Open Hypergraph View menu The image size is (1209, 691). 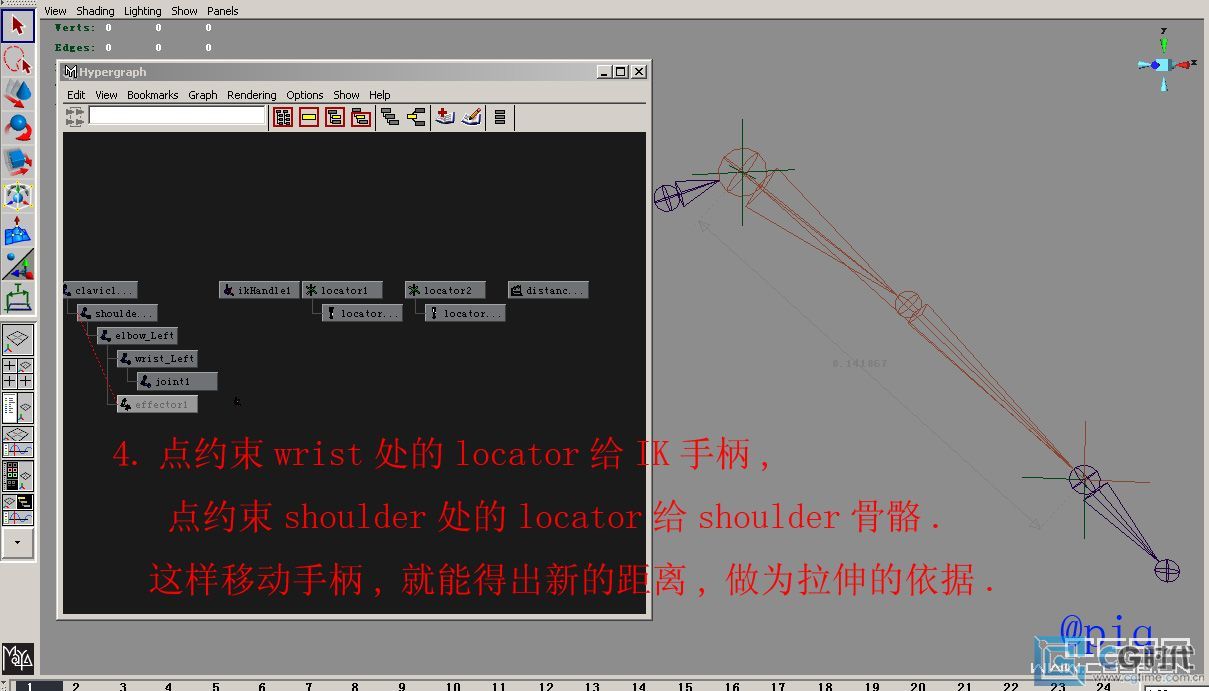tap(106, 95)
